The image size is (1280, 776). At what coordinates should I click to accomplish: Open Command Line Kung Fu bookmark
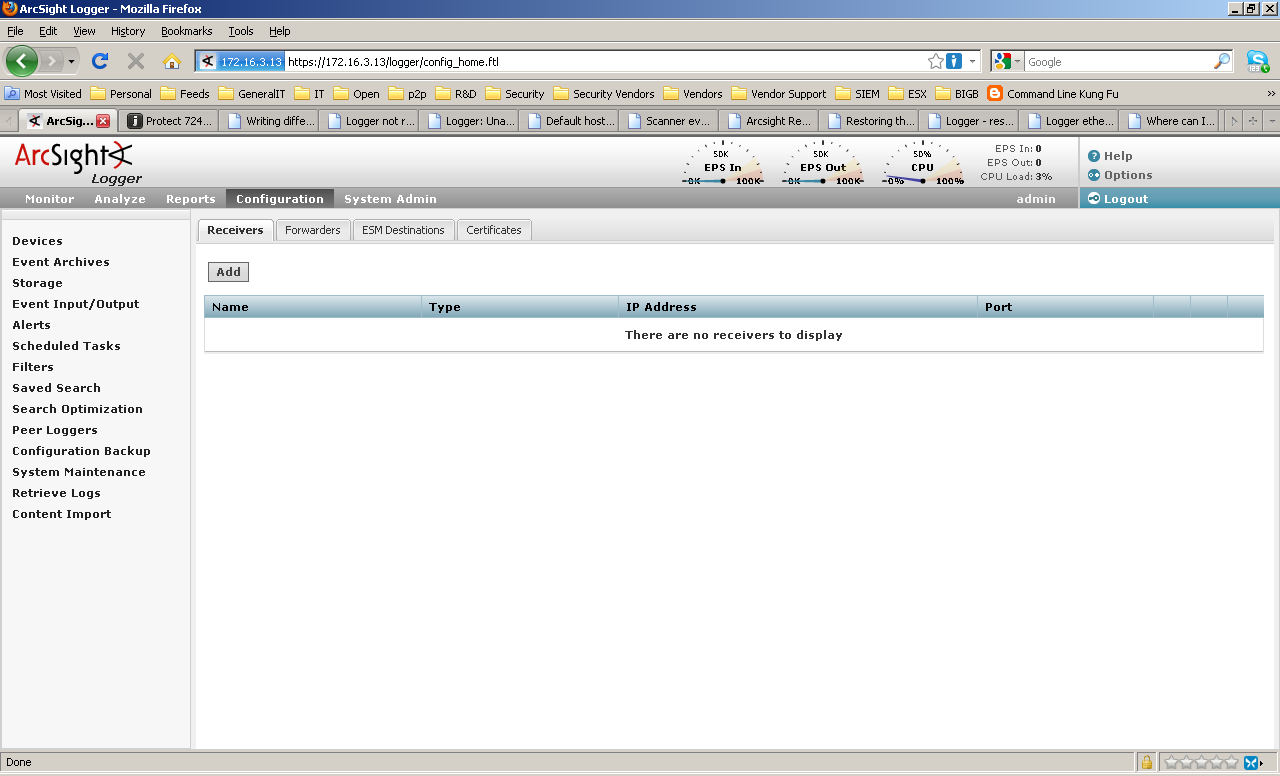point(1053,94)
